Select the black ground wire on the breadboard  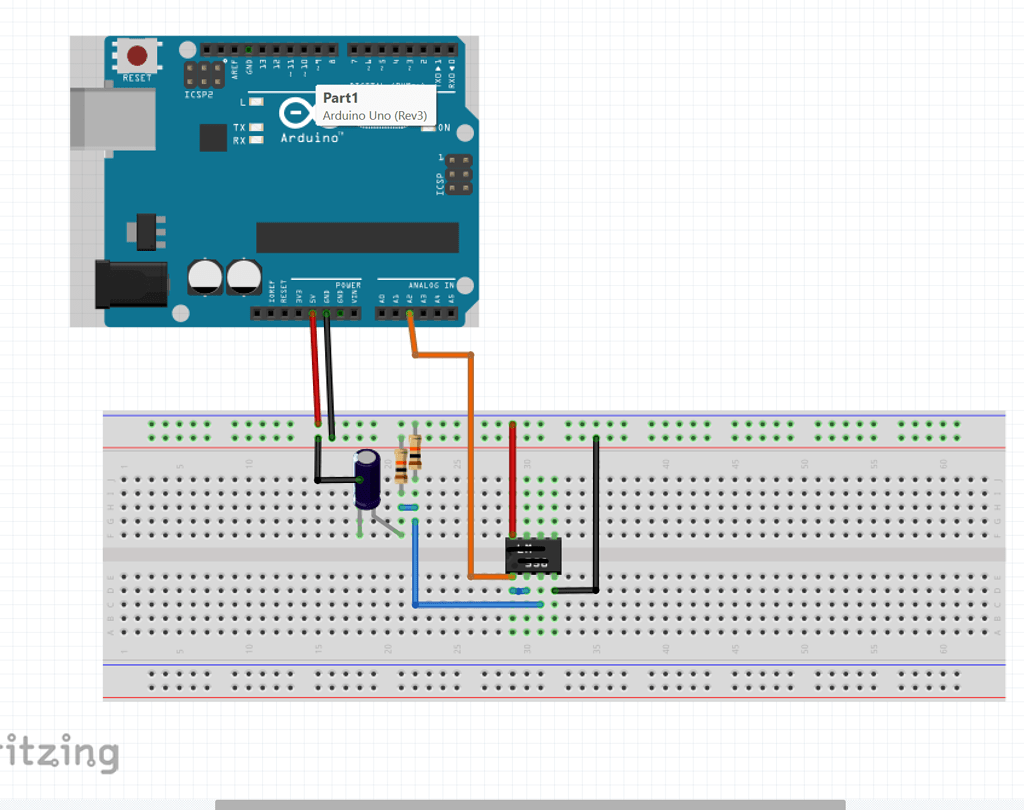[x=598, y=510]
